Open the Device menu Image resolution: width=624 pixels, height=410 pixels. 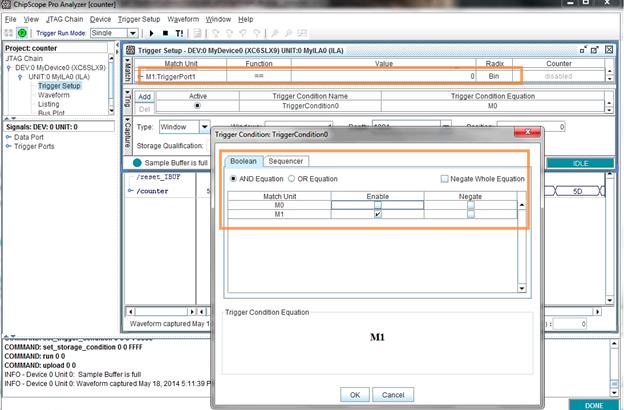tap(100, 19)
